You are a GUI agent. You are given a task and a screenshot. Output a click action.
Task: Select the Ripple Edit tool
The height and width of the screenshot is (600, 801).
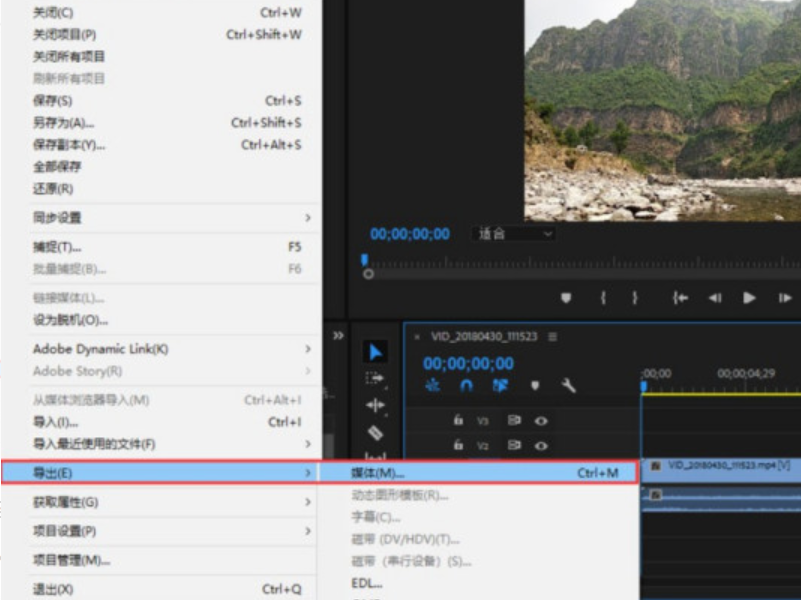tap(375, 405)
